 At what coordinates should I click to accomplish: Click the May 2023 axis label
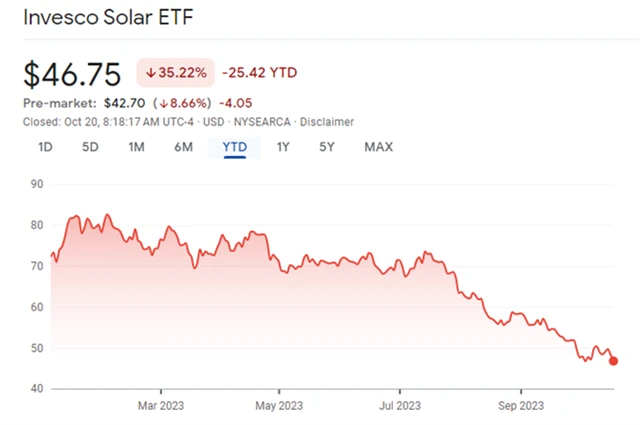pyautogui.click(x=280, y=407)
